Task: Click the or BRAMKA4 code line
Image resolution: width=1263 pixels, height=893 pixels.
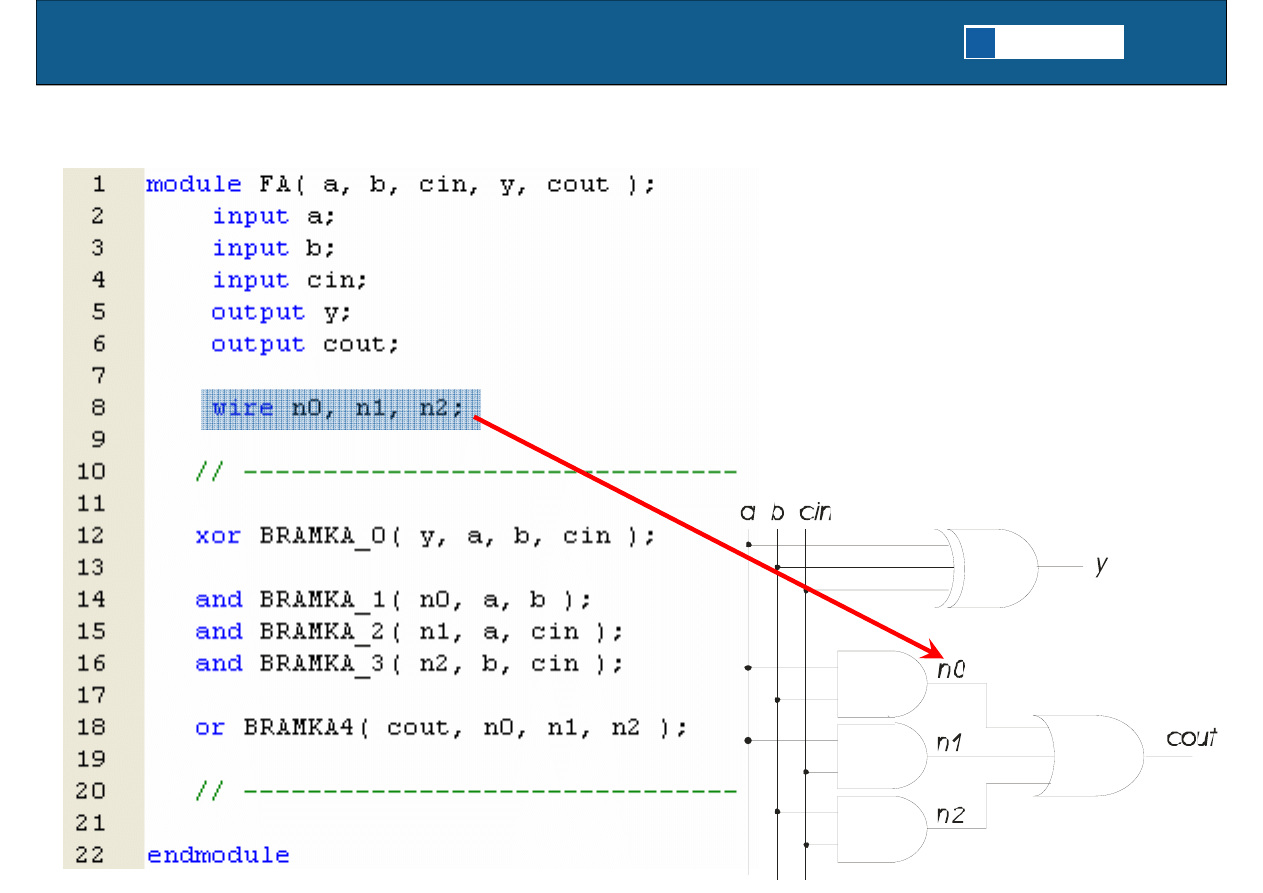Action: point(440,728)
